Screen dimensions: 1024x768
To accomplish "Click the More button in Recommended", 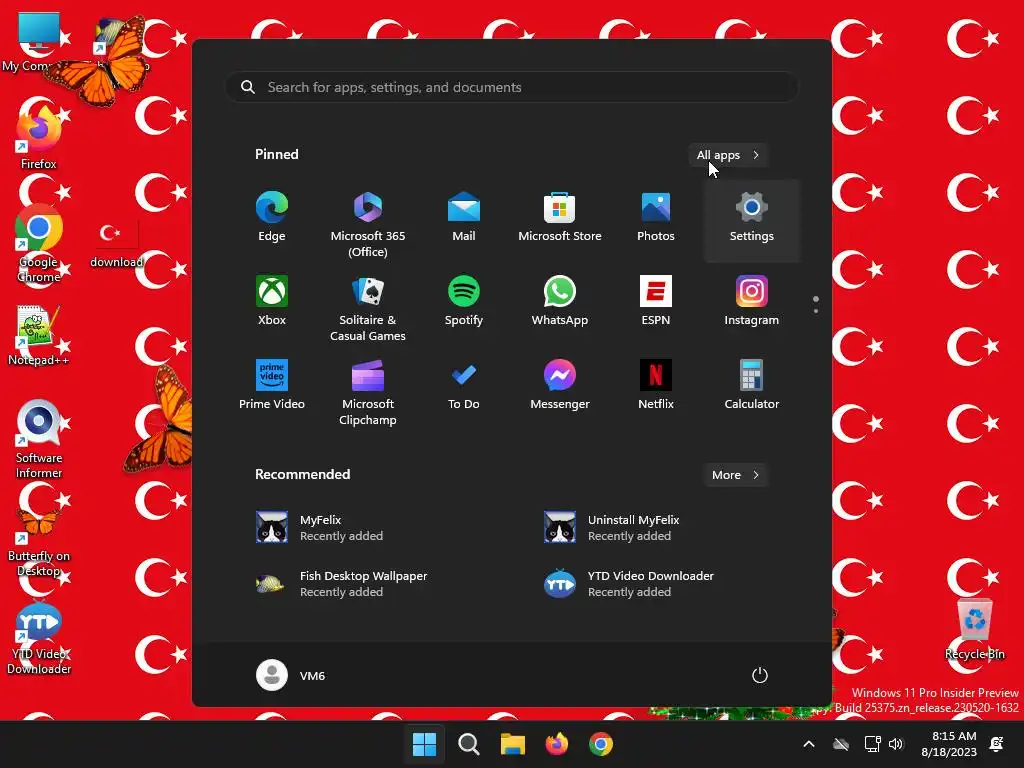I will pyautogui.click(x=735, y=475).
